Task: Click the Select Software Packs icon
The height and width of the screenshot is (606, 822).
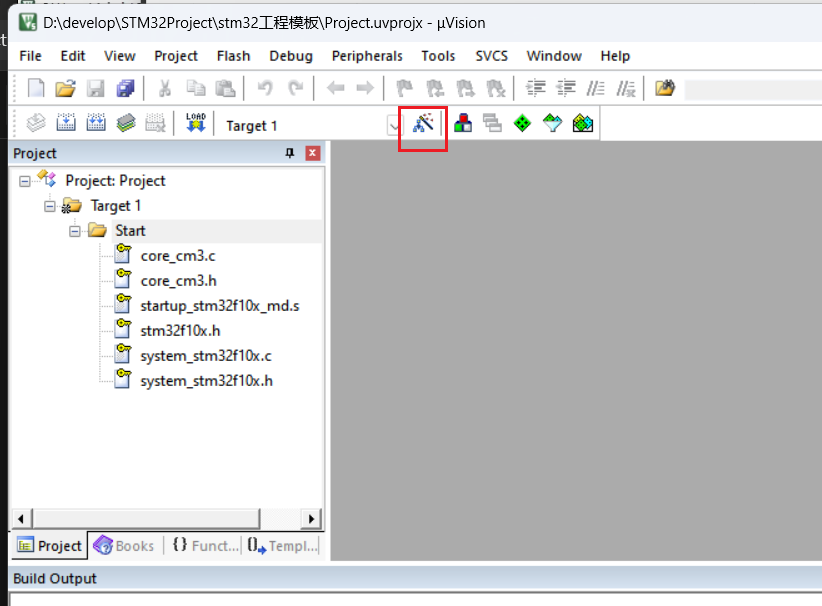Action: coord(553,124)
